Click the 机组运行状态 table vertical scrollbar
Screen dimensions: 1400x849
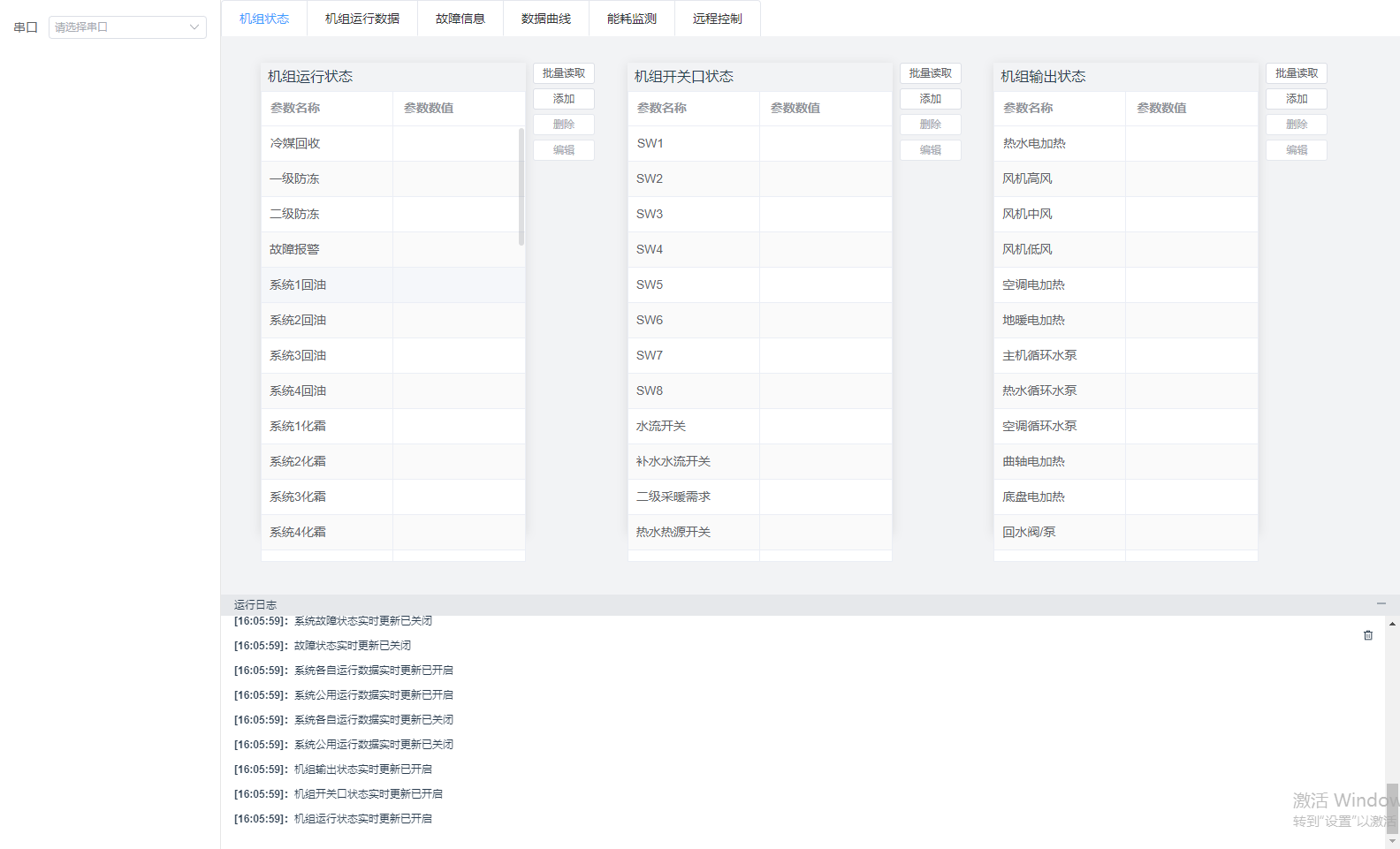[x=521, y=186]
